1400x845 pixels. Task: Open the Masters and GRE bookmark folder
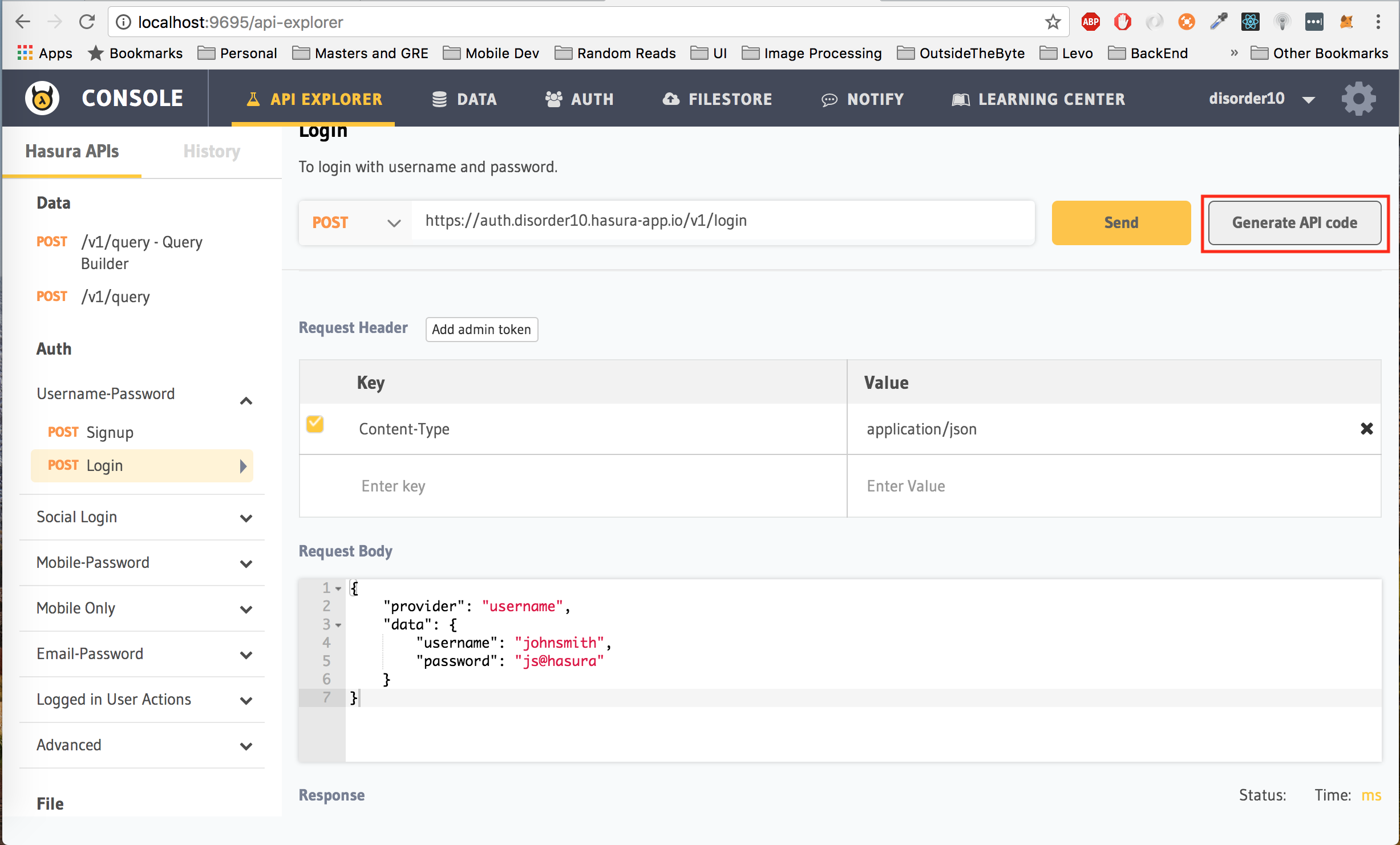(360, 53)
